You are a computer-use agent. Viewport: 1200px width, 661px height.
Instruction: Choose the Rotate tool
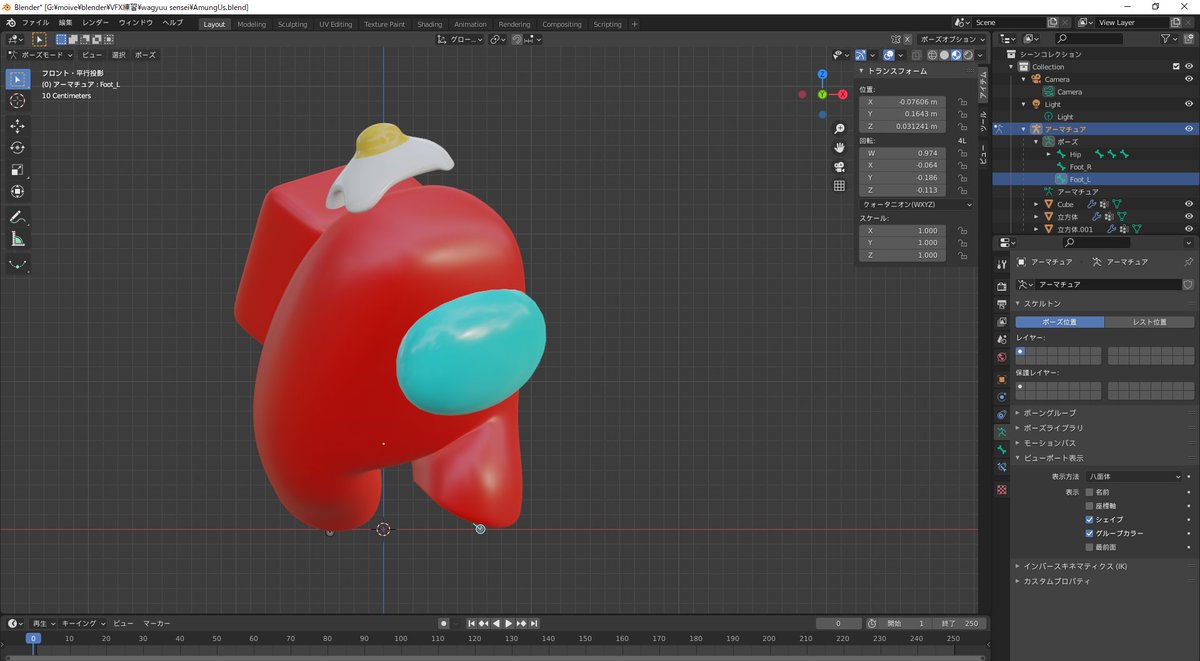[x=18, y=147]
